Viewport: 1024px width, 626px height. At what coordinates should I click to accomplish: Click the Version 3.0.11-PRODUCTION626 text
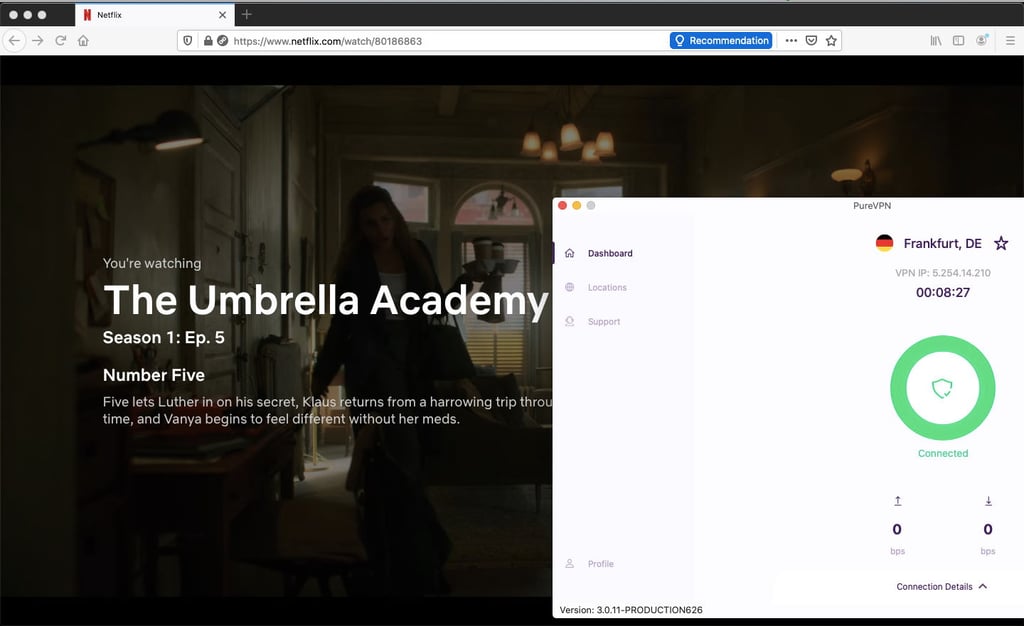631,610
